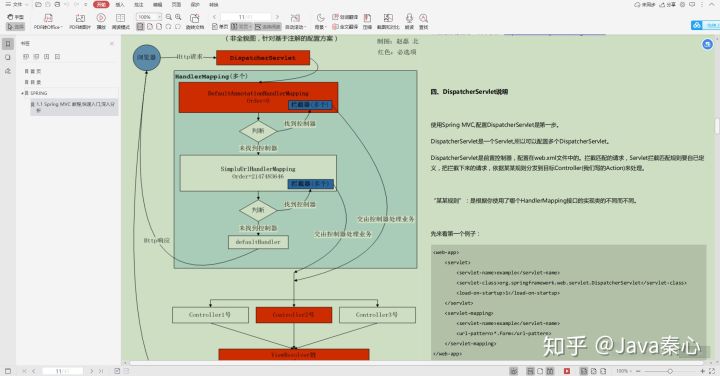Start slideshow playback from toolbar

pos(101,21)
